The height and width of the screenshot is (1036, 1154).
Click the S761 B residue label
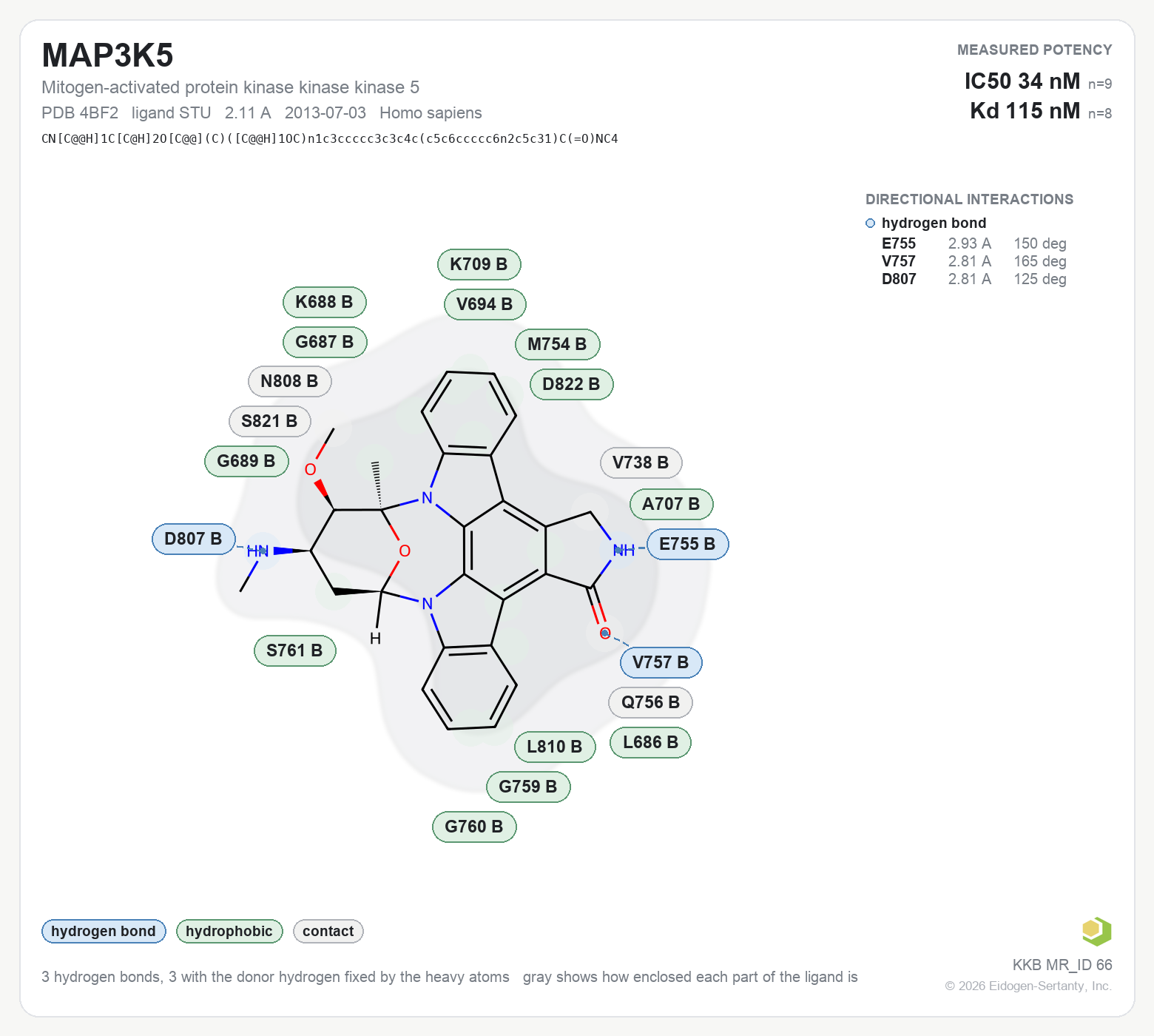(x=294, y=650)
